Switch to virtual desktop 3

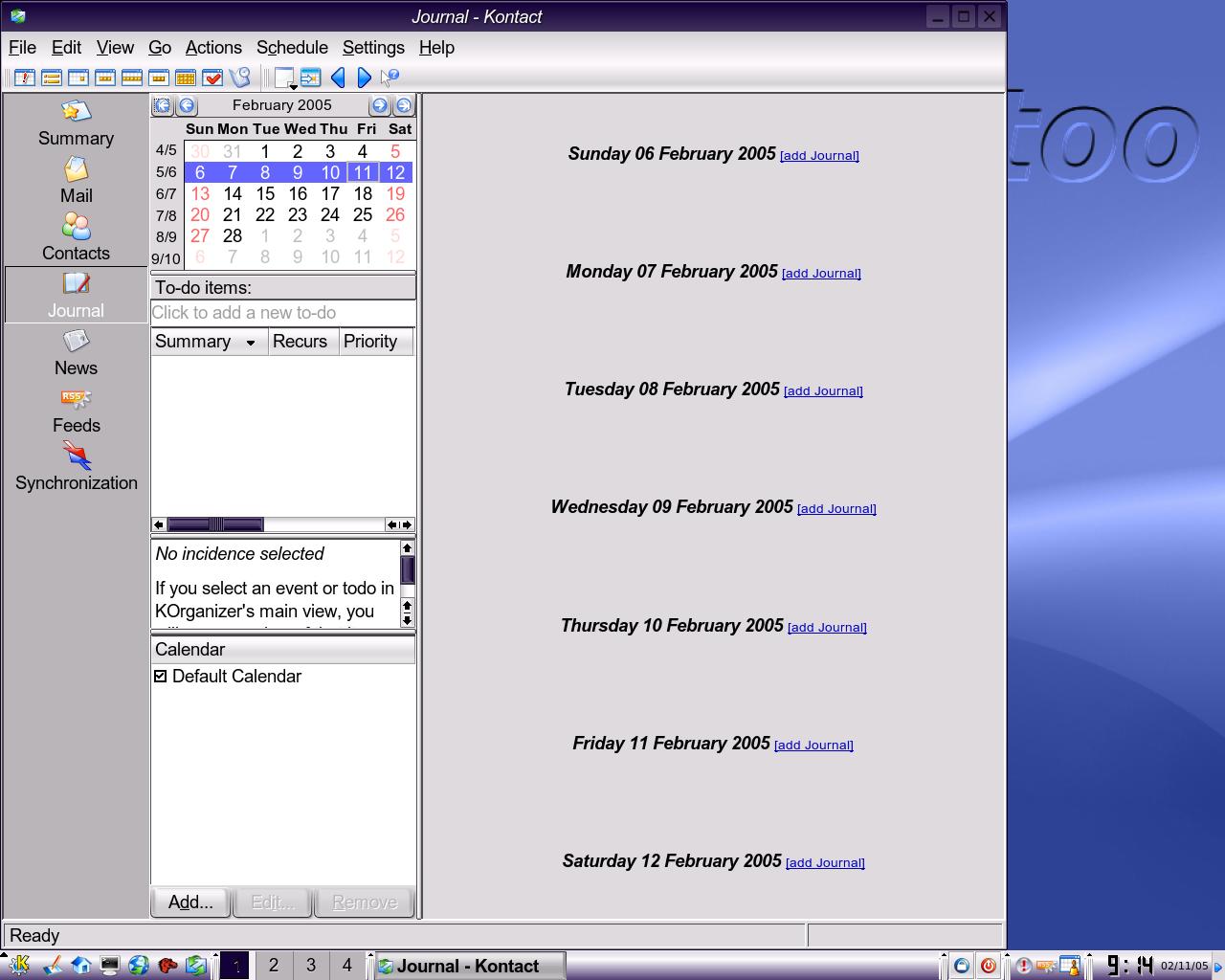pos(311,966)
